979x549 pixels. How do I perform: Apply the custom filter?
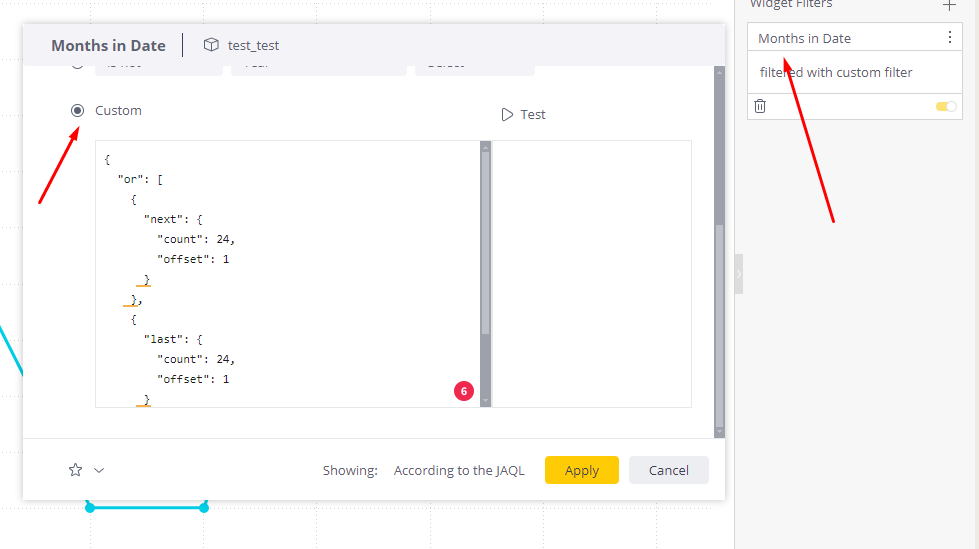(x=581, y=470)
